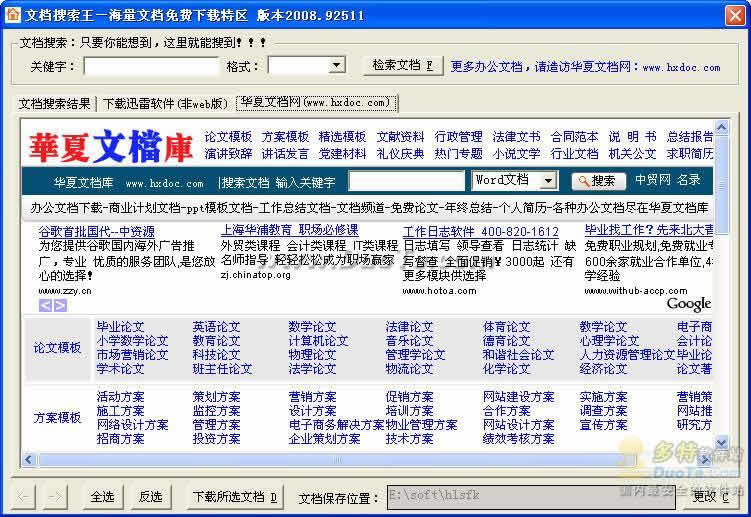Open ad 工作日志软件 400-820-1612

click(481, 232)
